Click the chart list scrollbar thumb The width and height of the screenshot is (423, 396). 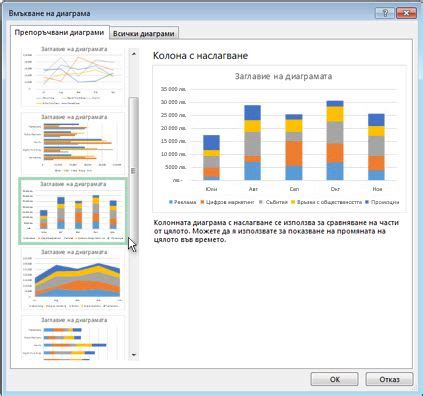click(x=134, y=171)
